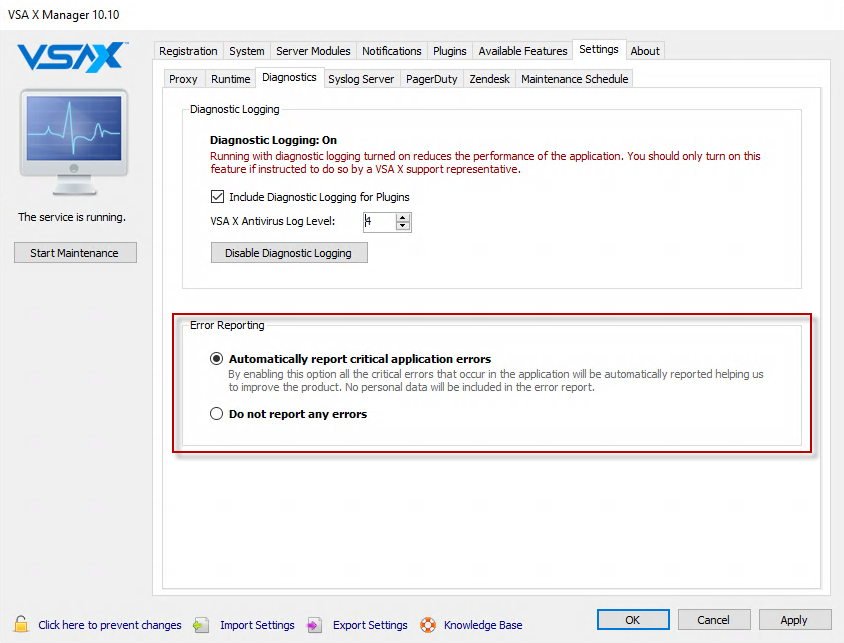Image resolution: width=844 pixels, height=643 pixels.
Task: Open the Import Settings link
Action: click(x=257, y=625)
